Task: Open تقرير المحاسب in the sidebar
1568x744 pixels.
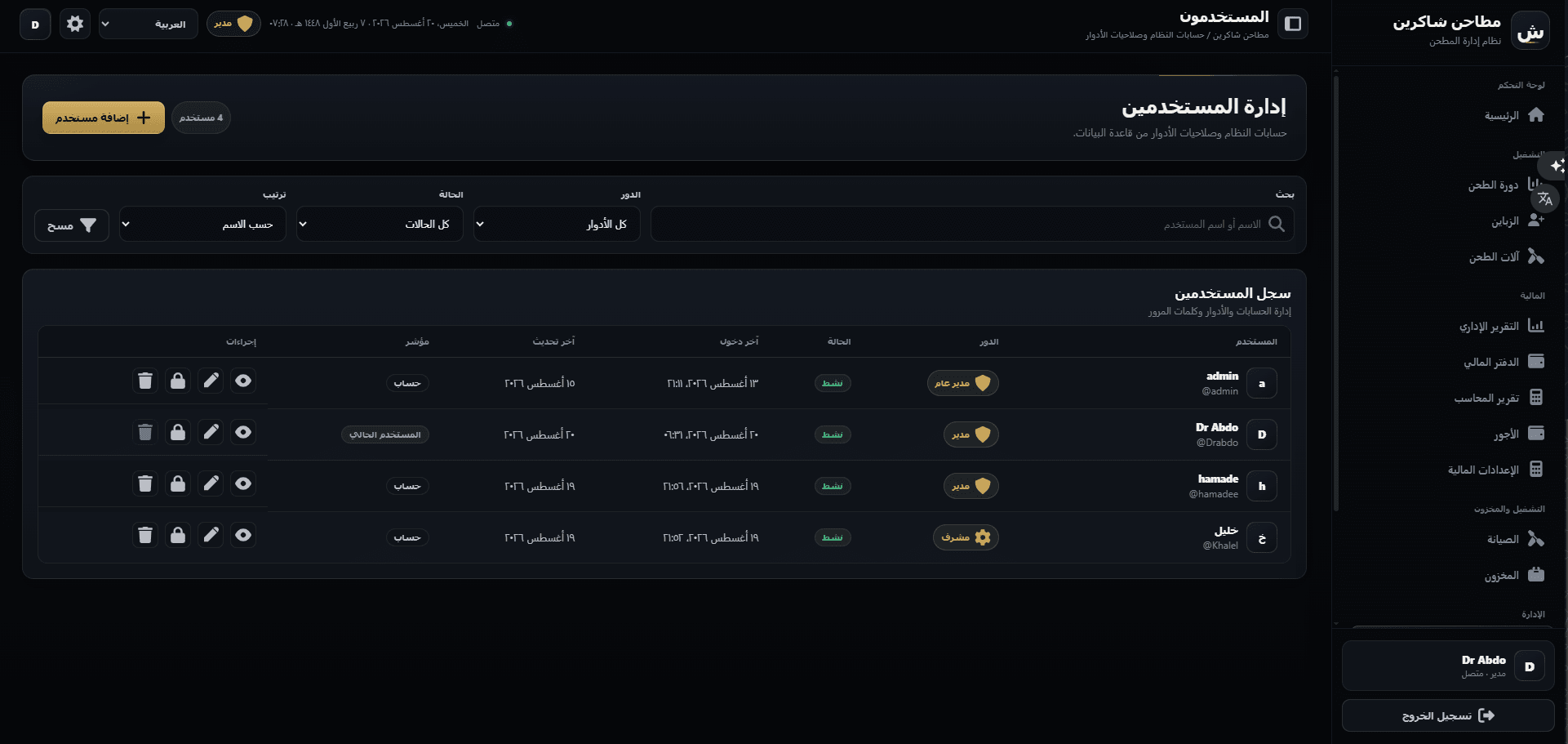Action: [x=1498, y=398]
